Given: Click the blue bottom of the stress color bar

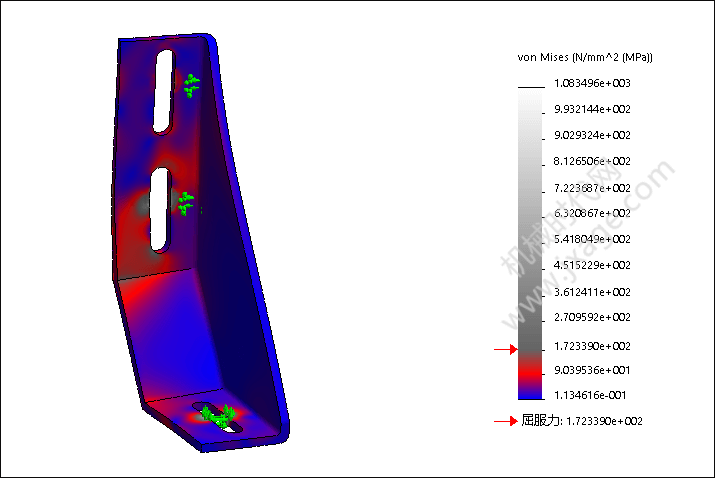Looking at the screenshot, I should tap(530, 394).
